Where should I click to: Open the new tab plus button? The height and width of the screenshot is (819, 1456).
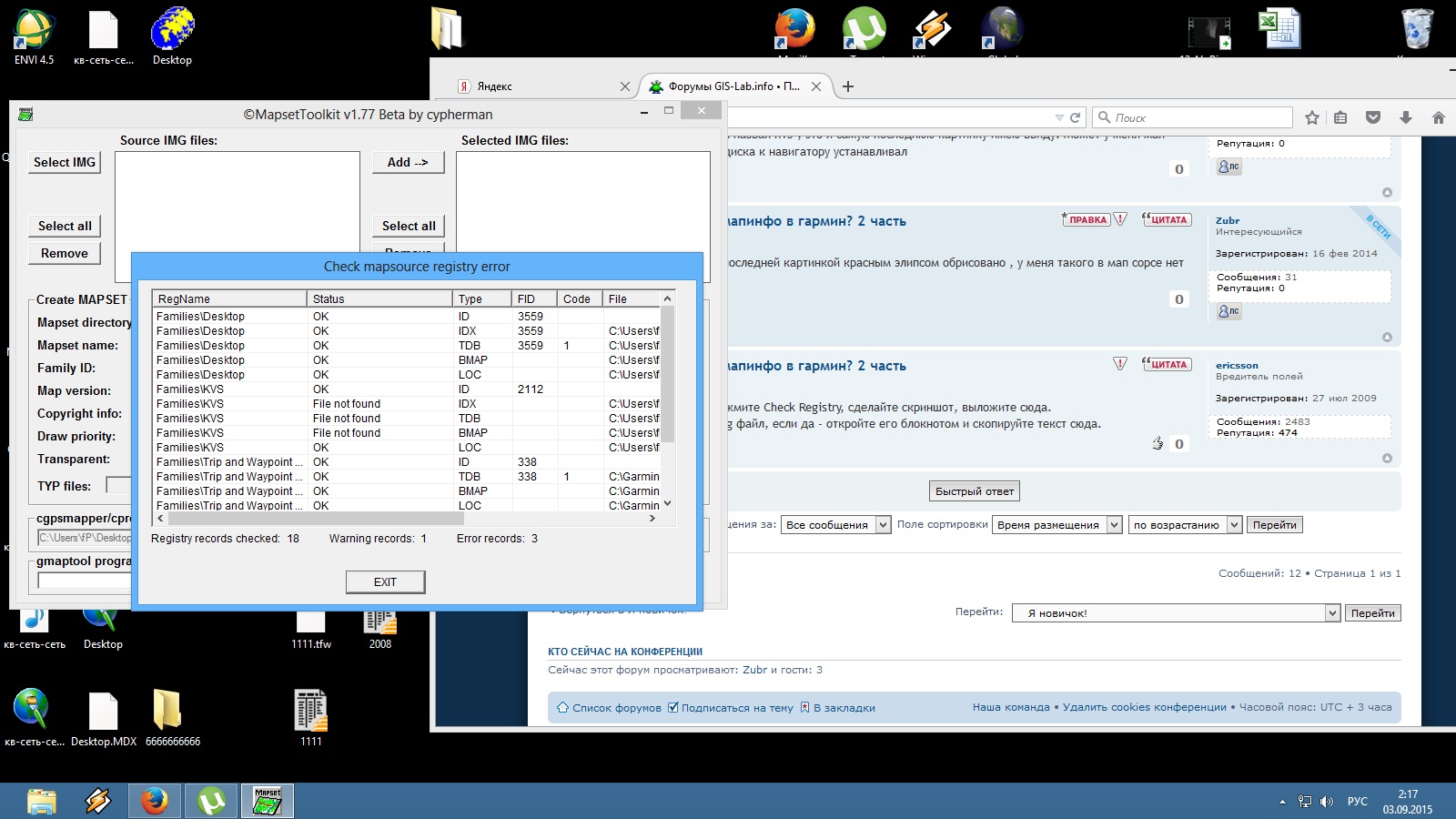point(848,86)
